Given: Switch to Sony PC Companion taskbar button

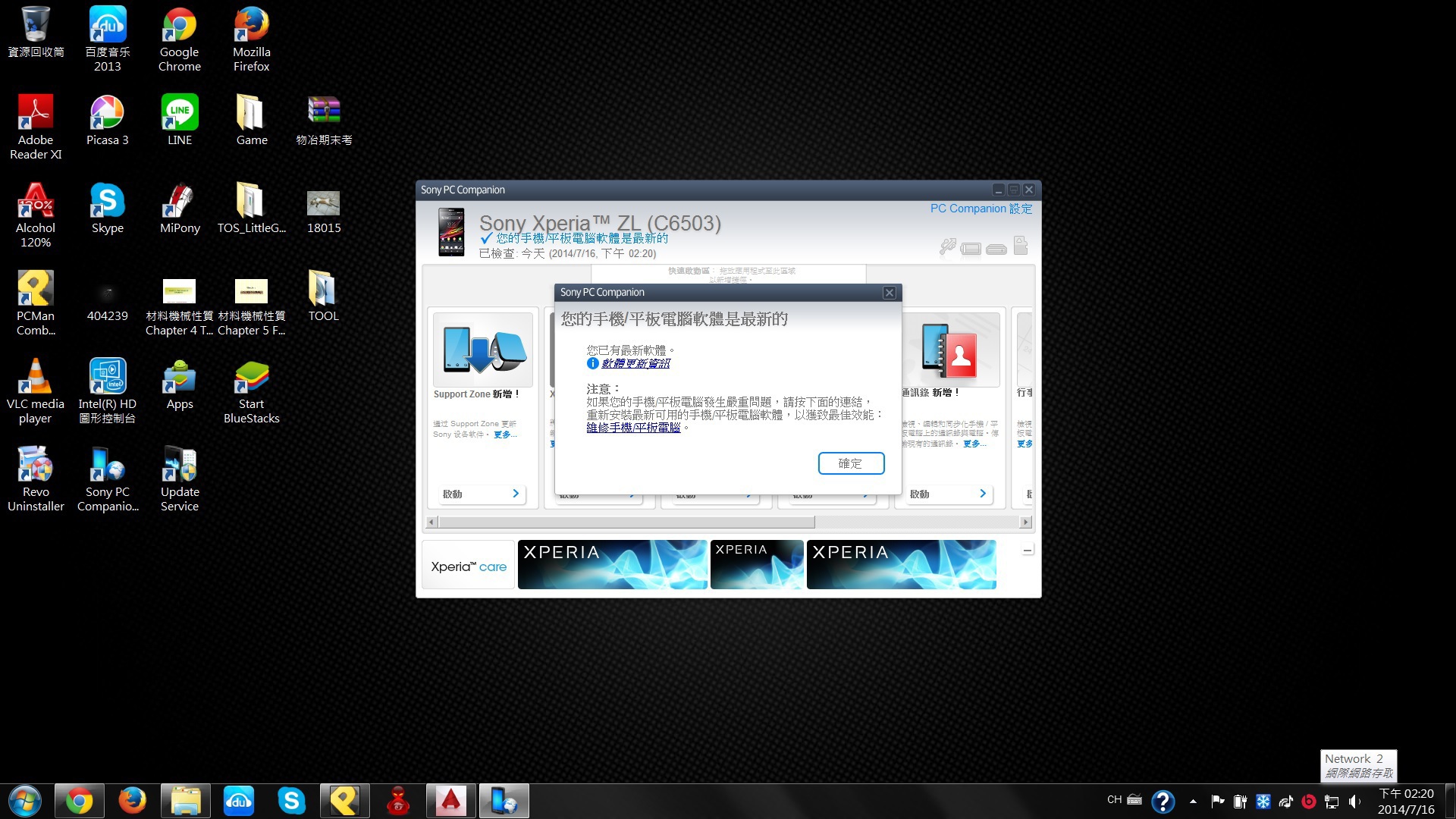Looking at the screenshot, I should tap(504, 801).
